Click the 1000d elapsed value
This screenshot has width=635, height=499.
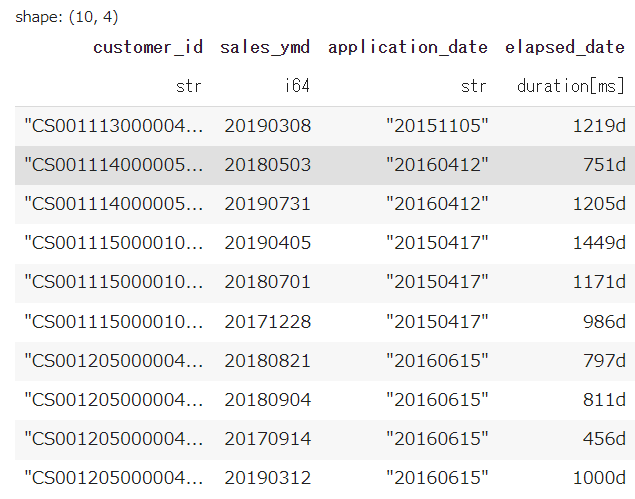599,478
